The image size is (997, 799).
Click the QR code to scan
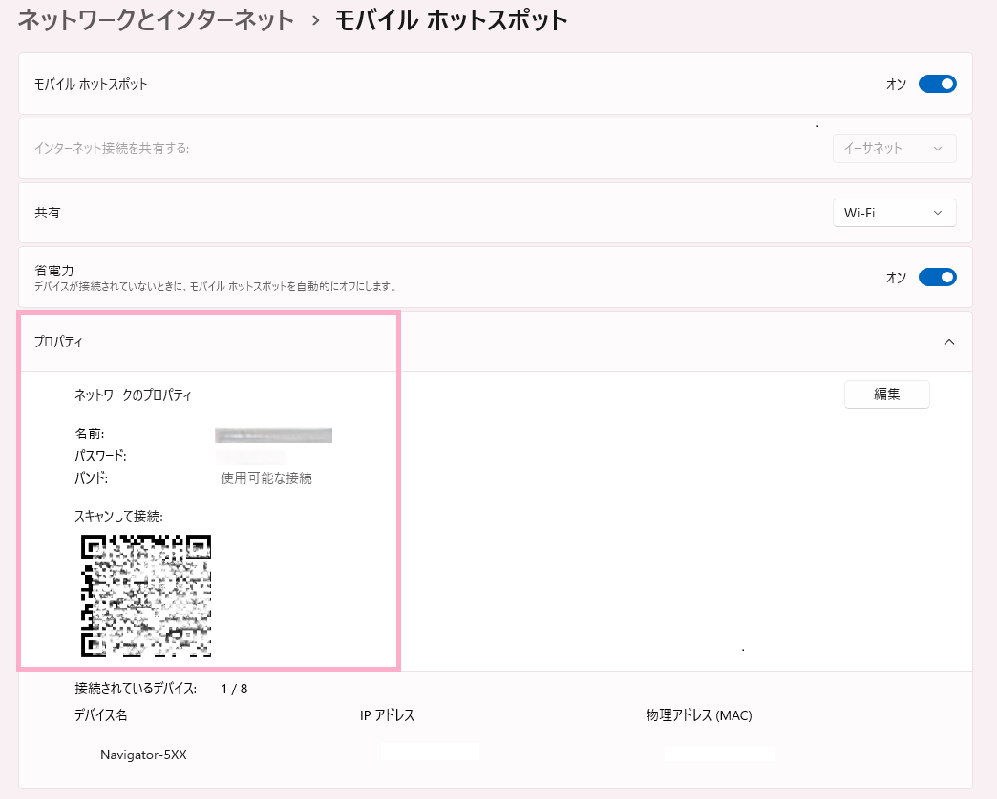click(146, 596)
